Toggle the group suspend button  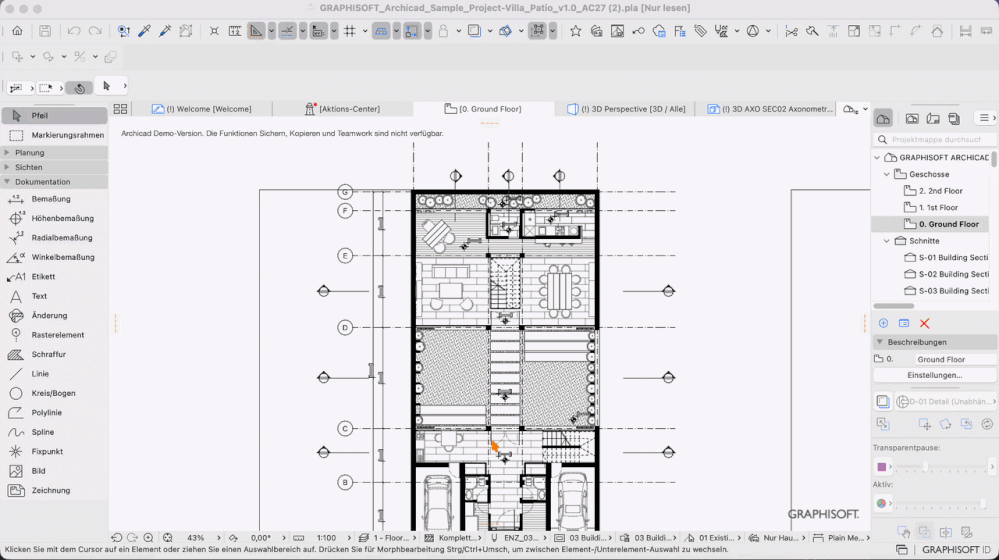pyautogui.click(x=537, y=31)
